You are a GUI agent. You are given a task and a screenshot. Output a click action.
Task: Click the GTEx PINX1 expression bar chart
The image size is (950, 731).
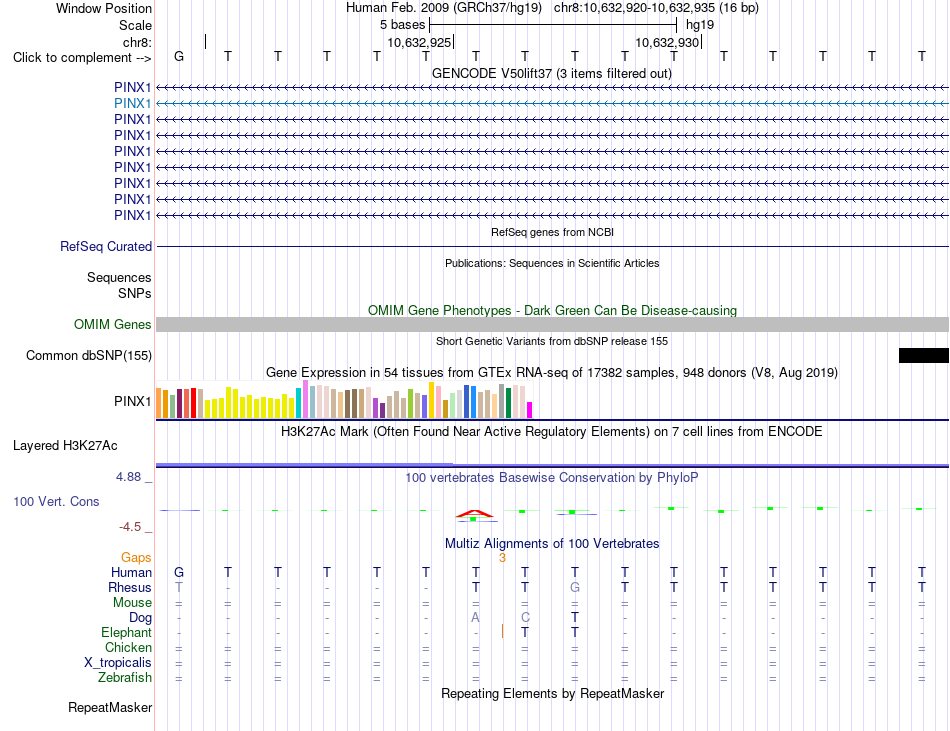[344, 400]
